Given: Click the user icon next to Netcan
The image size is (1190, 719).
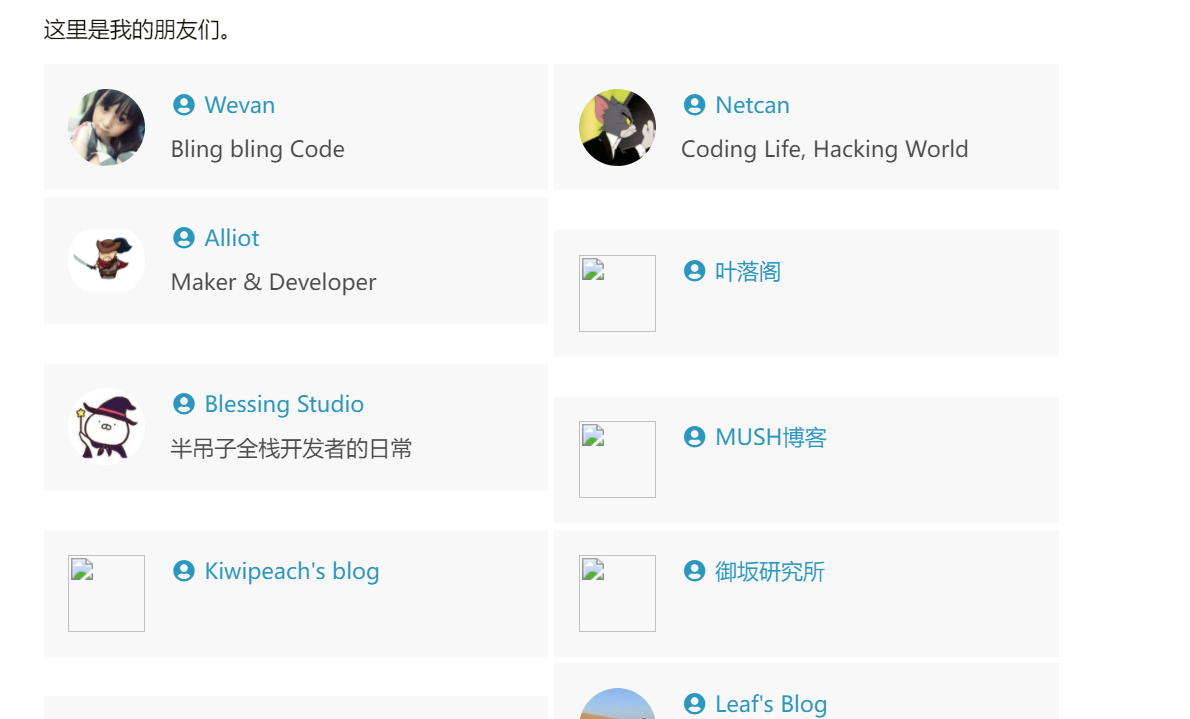Looking at the screenshot, I should (x=694, y=104).
